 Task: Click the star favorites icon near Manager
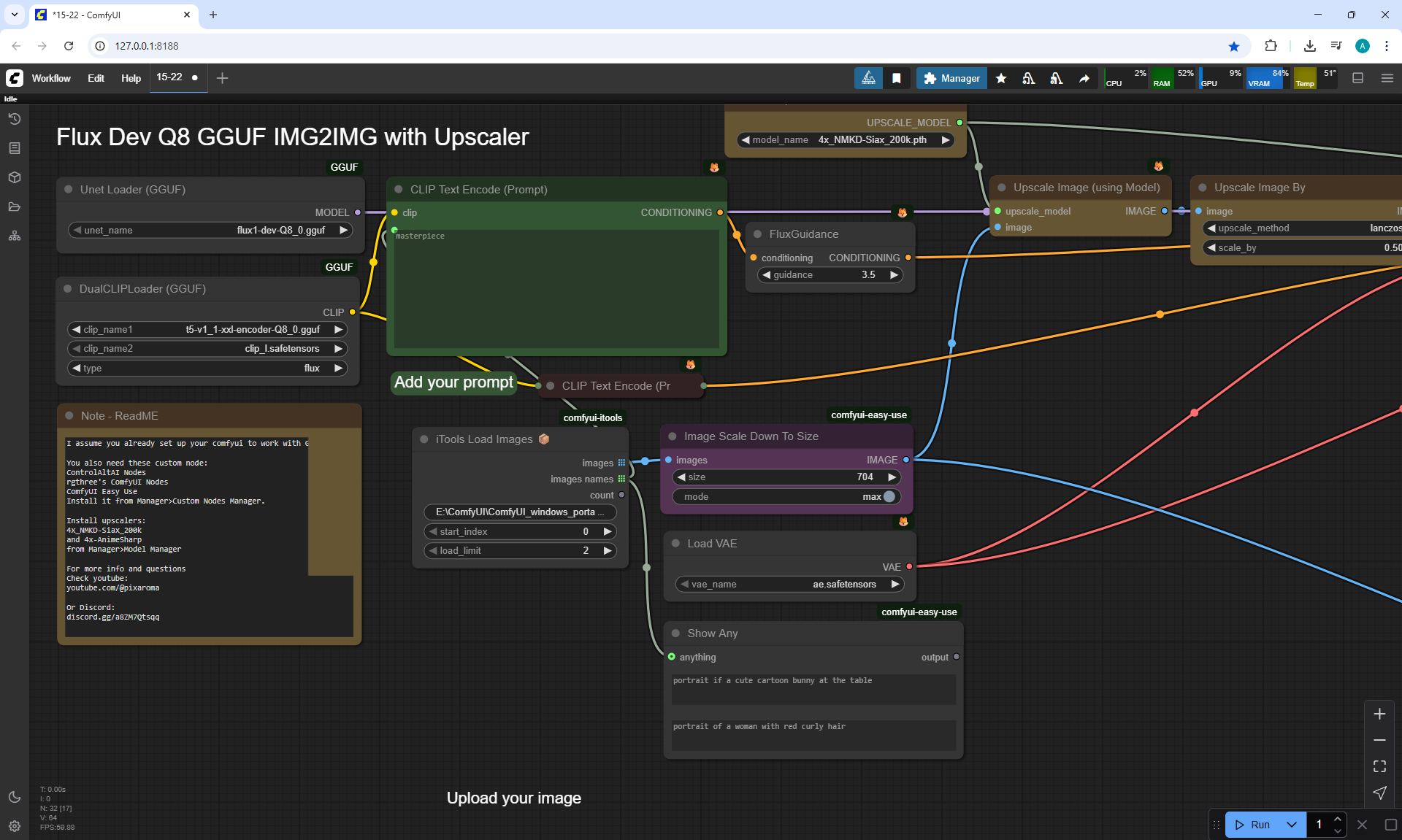pos(1001,78)
